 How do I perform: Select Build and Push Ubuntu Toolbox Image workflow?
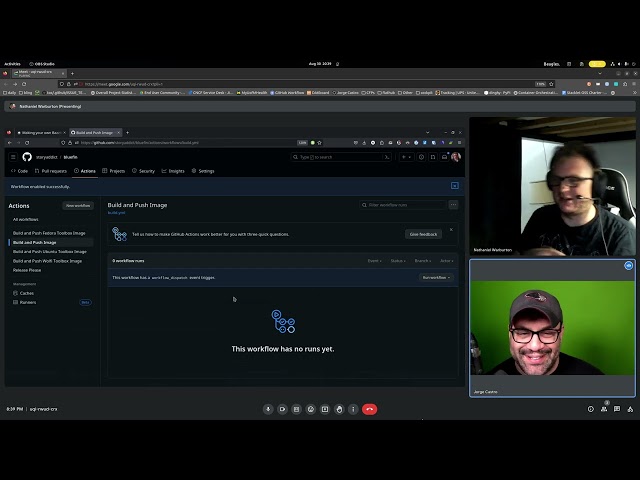pyautogui.click(x=50, y=252)
